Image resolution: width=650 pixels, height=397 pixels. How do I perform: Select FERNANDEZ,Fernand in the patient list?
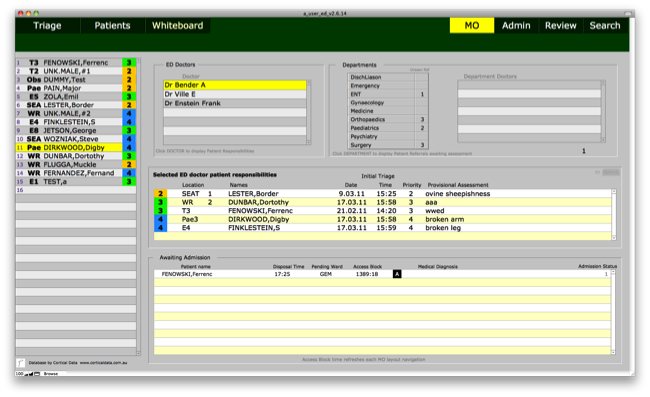76,173
